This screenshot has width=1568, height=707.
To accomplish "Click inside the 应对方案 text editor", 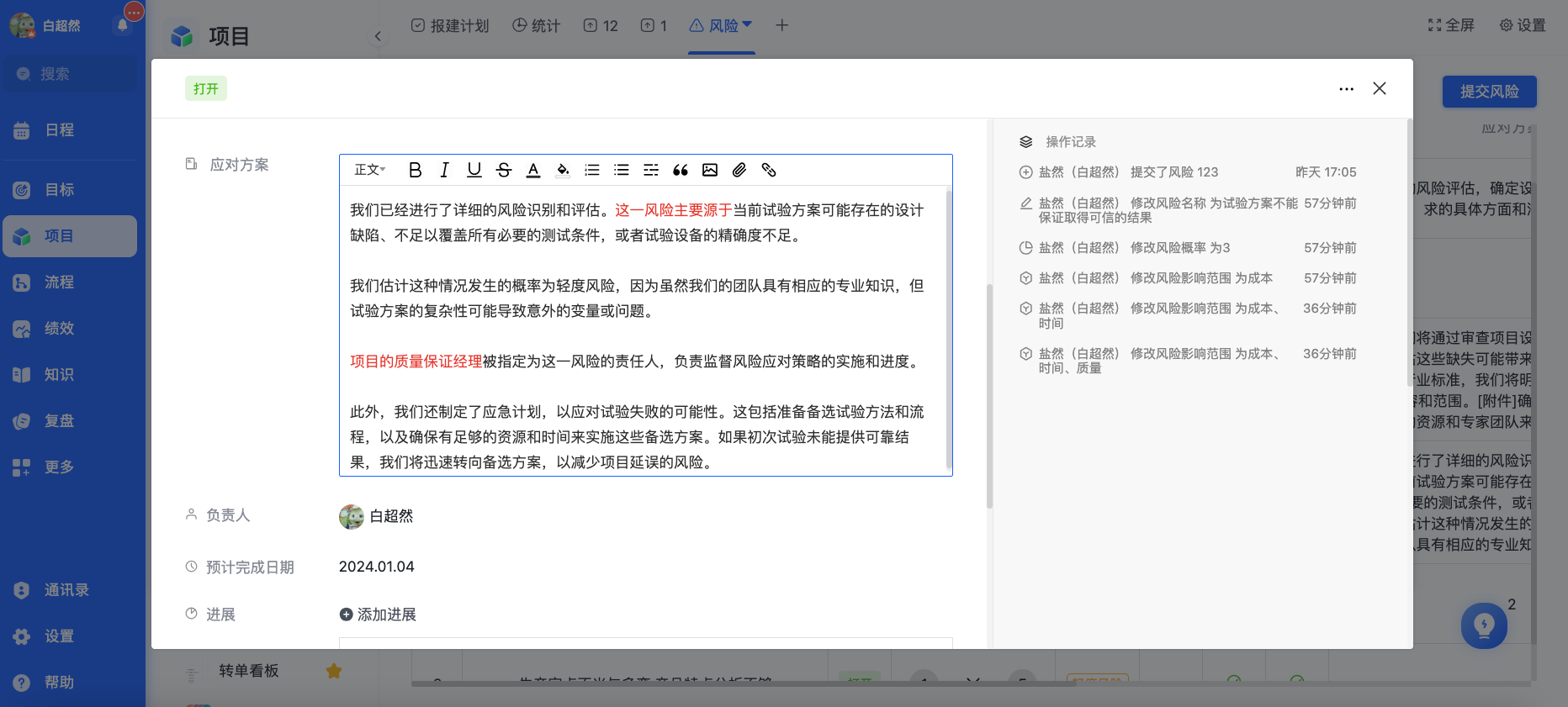I will coord(644,331).
